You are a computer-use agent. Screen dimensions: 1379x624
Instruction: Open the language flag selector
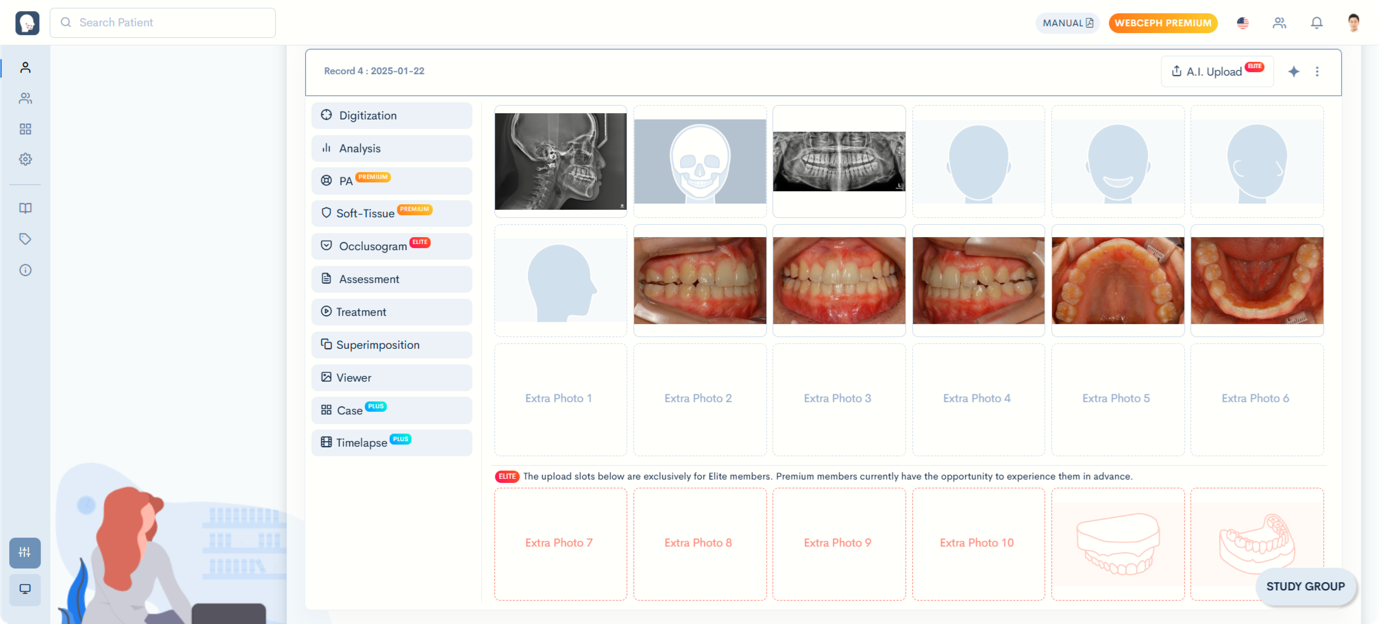point(1243,23)
